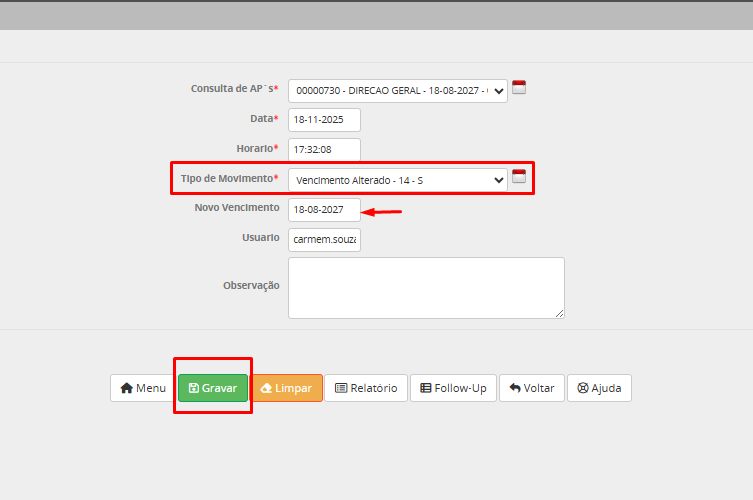Click into the Horario time field

[x=324, y=150]
